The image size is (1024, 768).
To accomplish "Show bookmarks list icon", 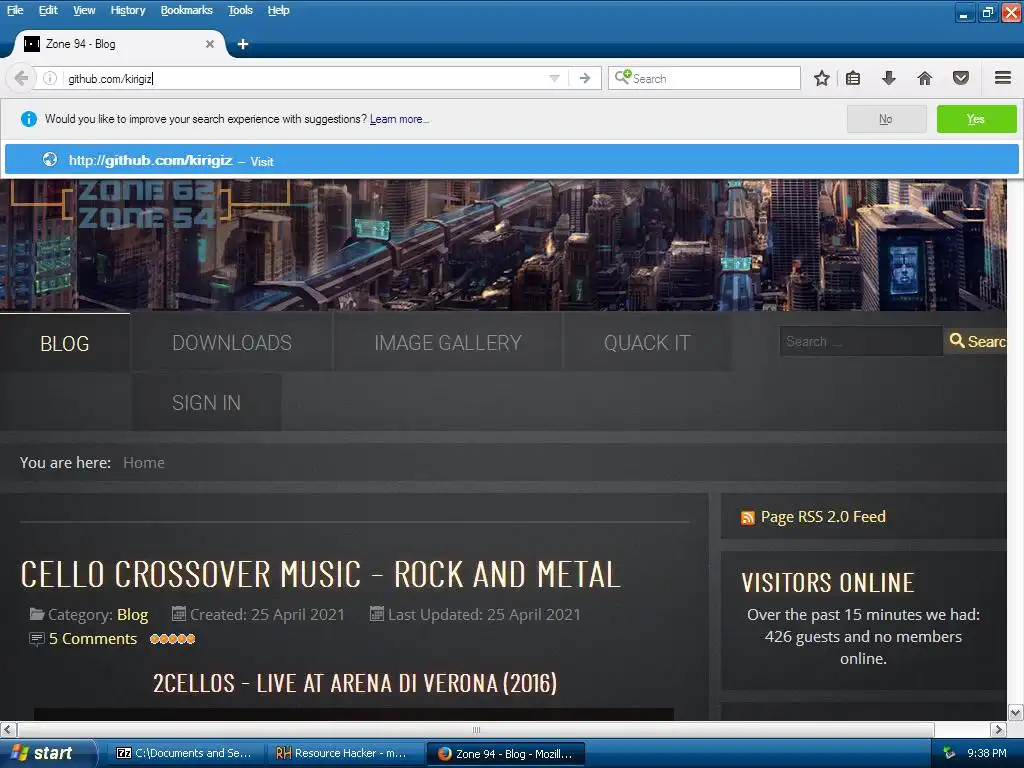I will click(853, 78).
